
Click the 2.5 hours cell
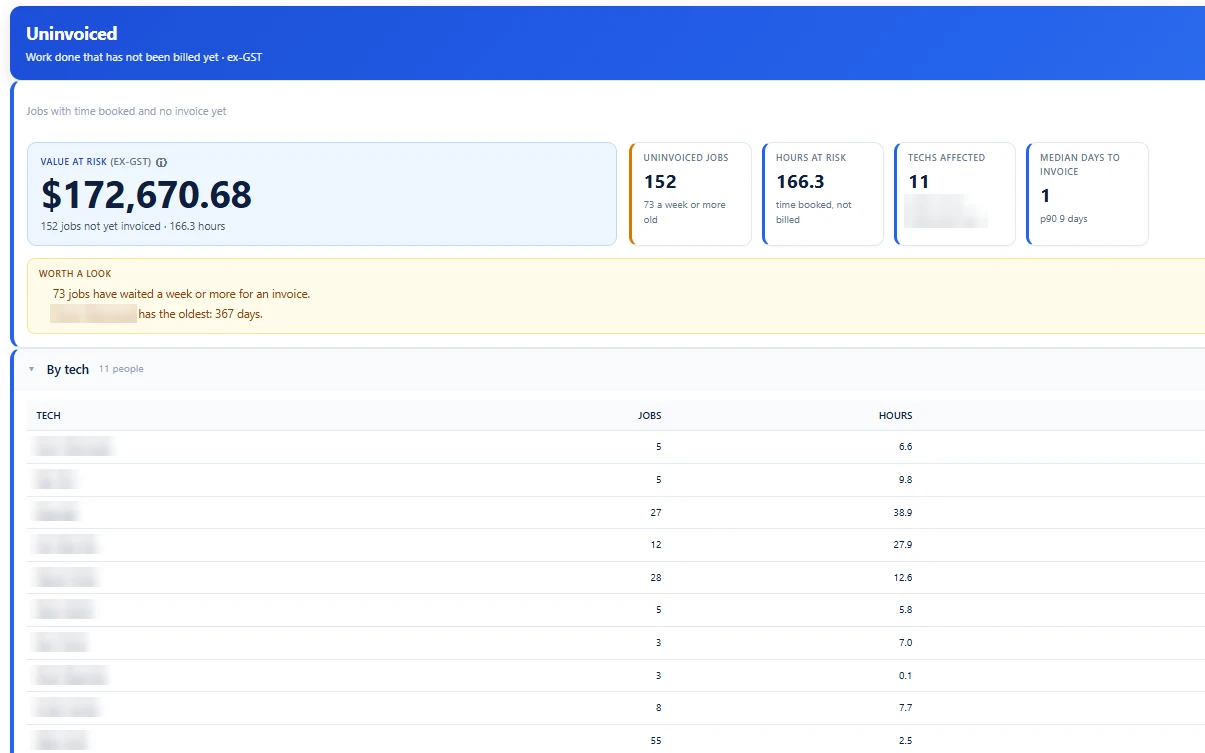(x=905, y=741)
